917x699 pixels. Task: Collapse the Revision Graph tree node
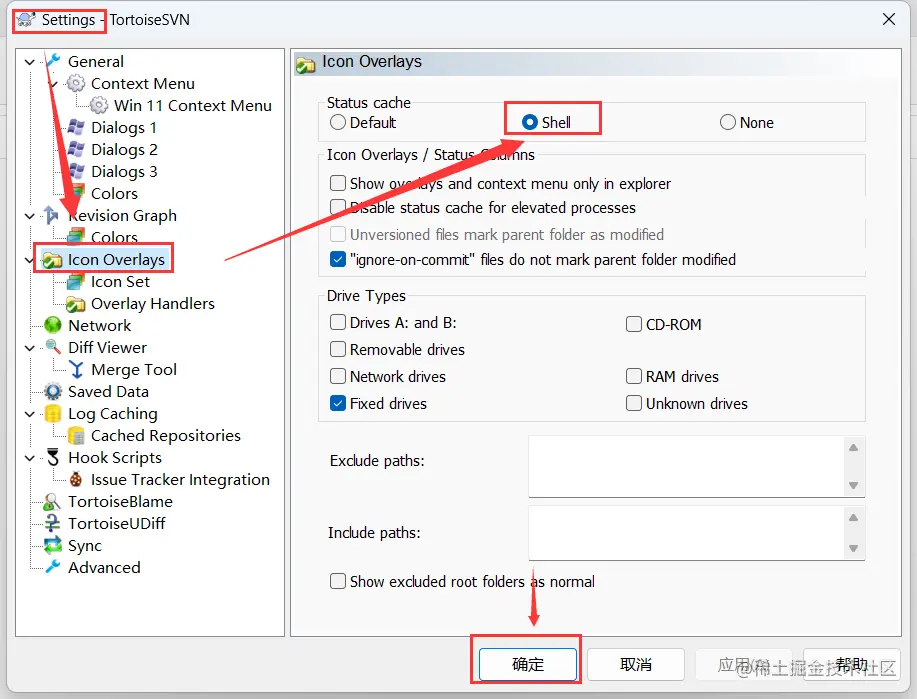click(x=29, y=216)
